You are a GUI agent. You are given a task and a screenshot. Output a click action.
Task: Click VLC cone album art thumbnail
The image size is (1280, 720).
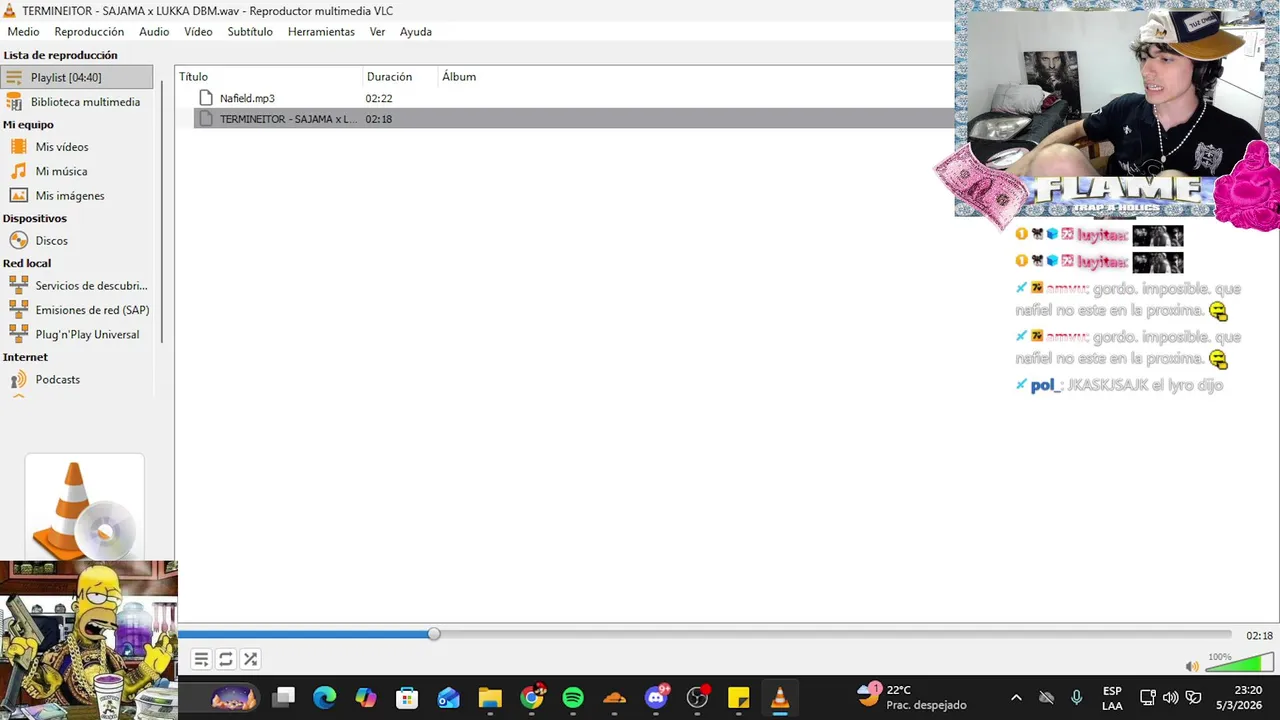85,507
